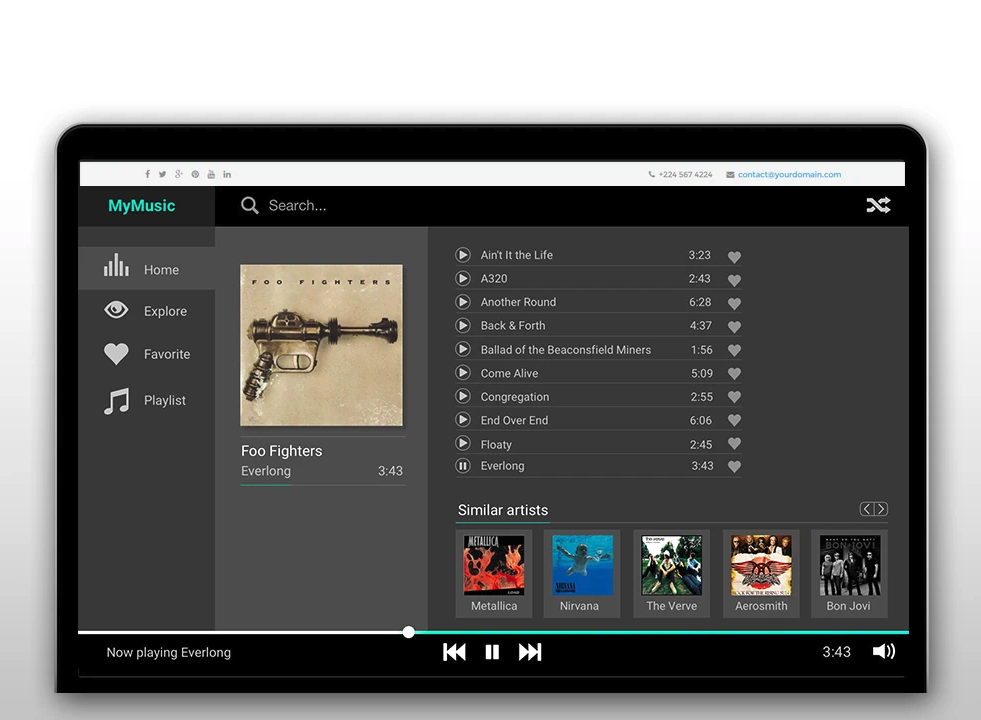The image size is (981, 720).
Task: Toggle the heart for End Over End
Action: pos(734,420)
